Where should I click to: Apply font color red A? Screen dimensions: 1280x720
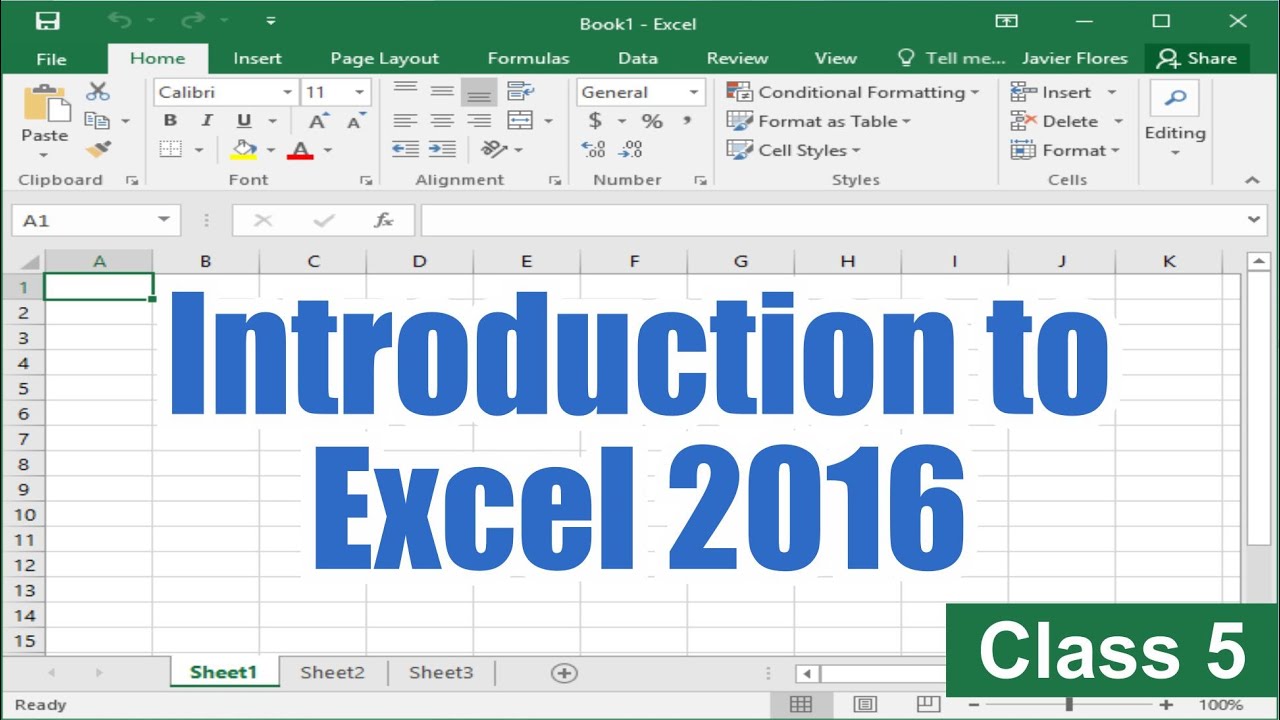pos(300,150)
